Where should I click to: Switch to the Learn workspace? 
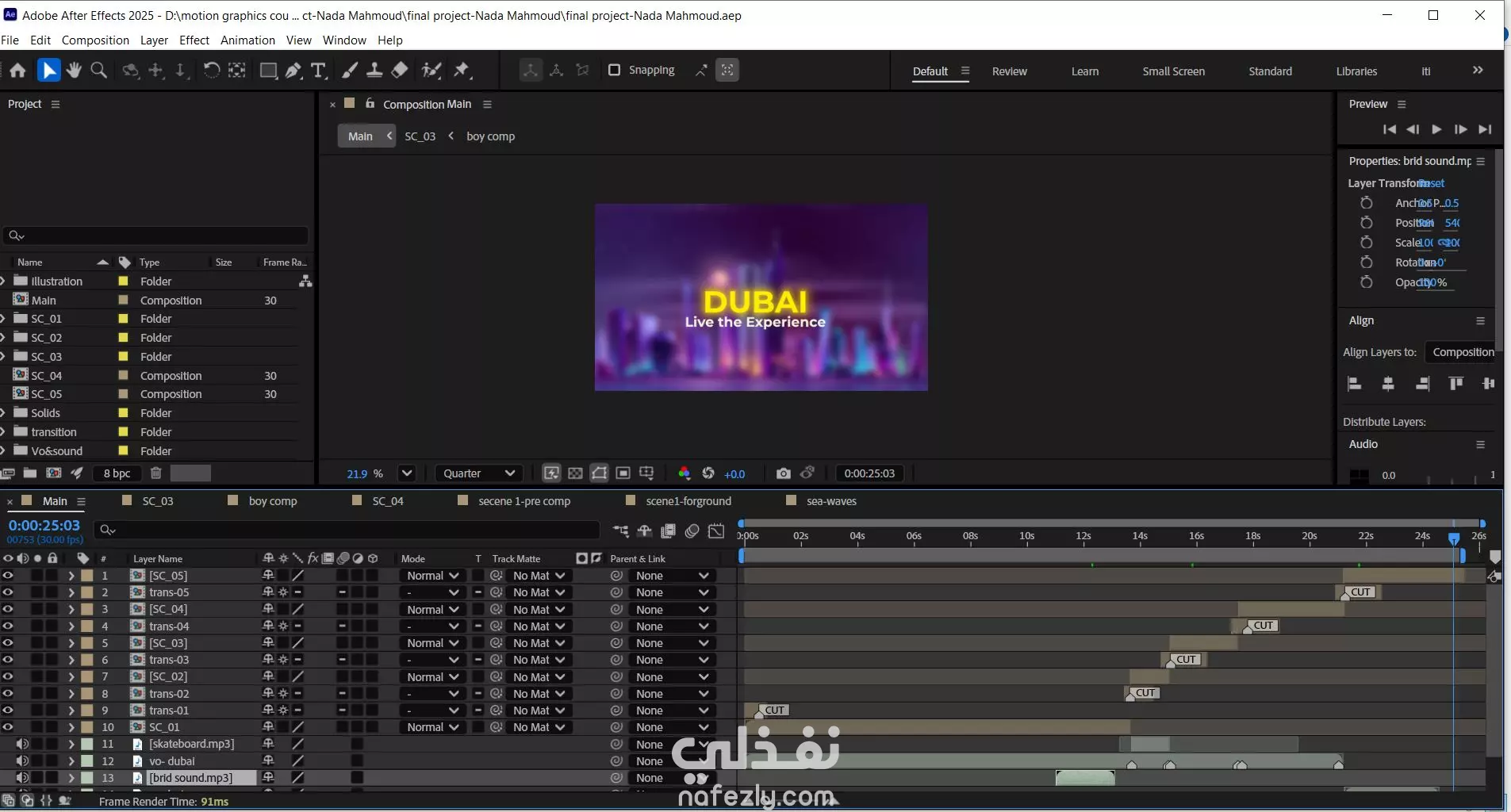(x=1085, y=71)
